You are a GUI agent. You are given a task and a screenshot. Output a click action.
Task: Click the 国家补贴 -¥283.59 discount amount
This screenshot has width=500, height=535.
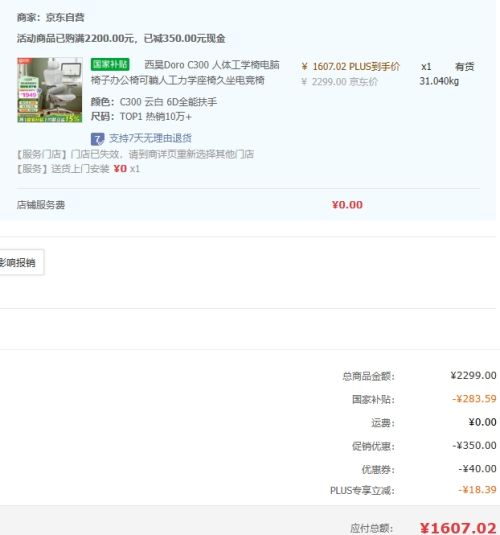pyautogui.click(x=474, y=399)
